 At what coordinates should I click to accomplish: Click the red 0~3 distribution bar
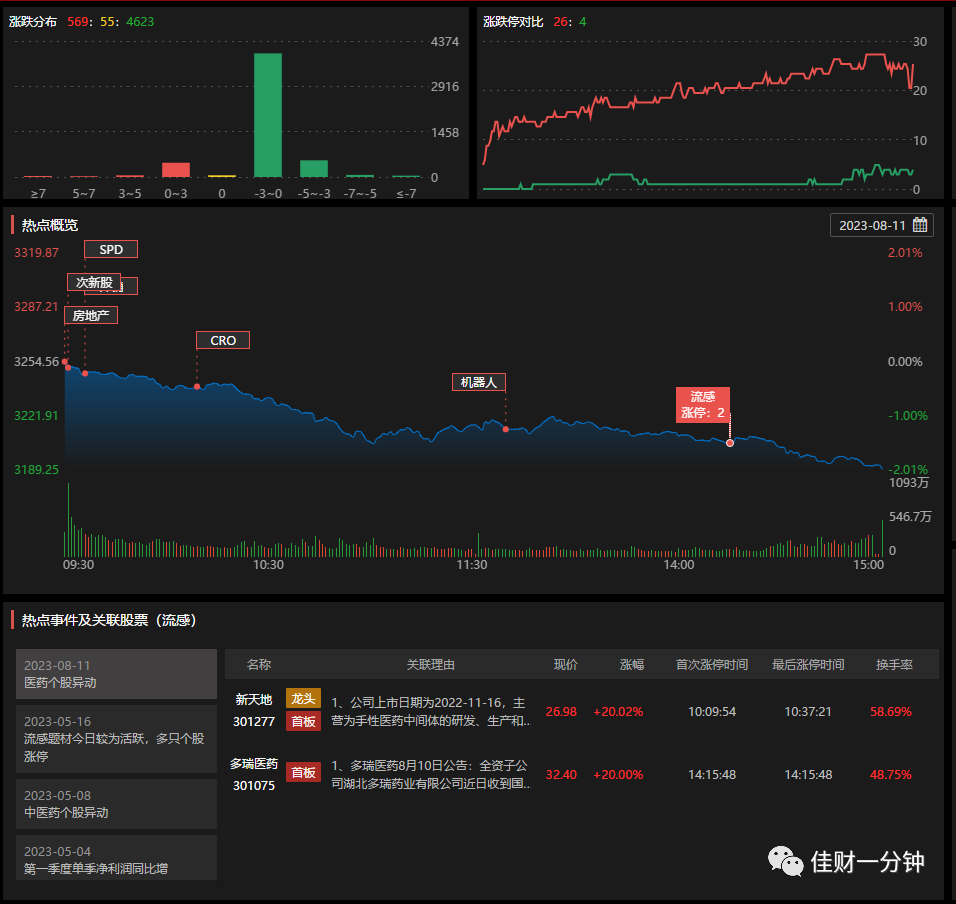(x=176, y=170)
